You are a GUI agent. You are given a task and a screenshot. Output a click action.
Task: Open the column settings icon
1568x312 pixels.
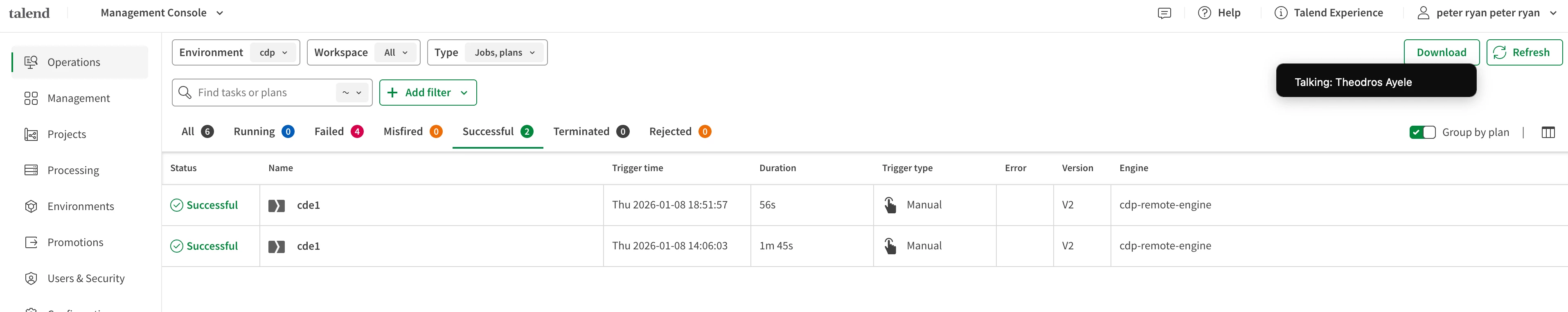1548,132
